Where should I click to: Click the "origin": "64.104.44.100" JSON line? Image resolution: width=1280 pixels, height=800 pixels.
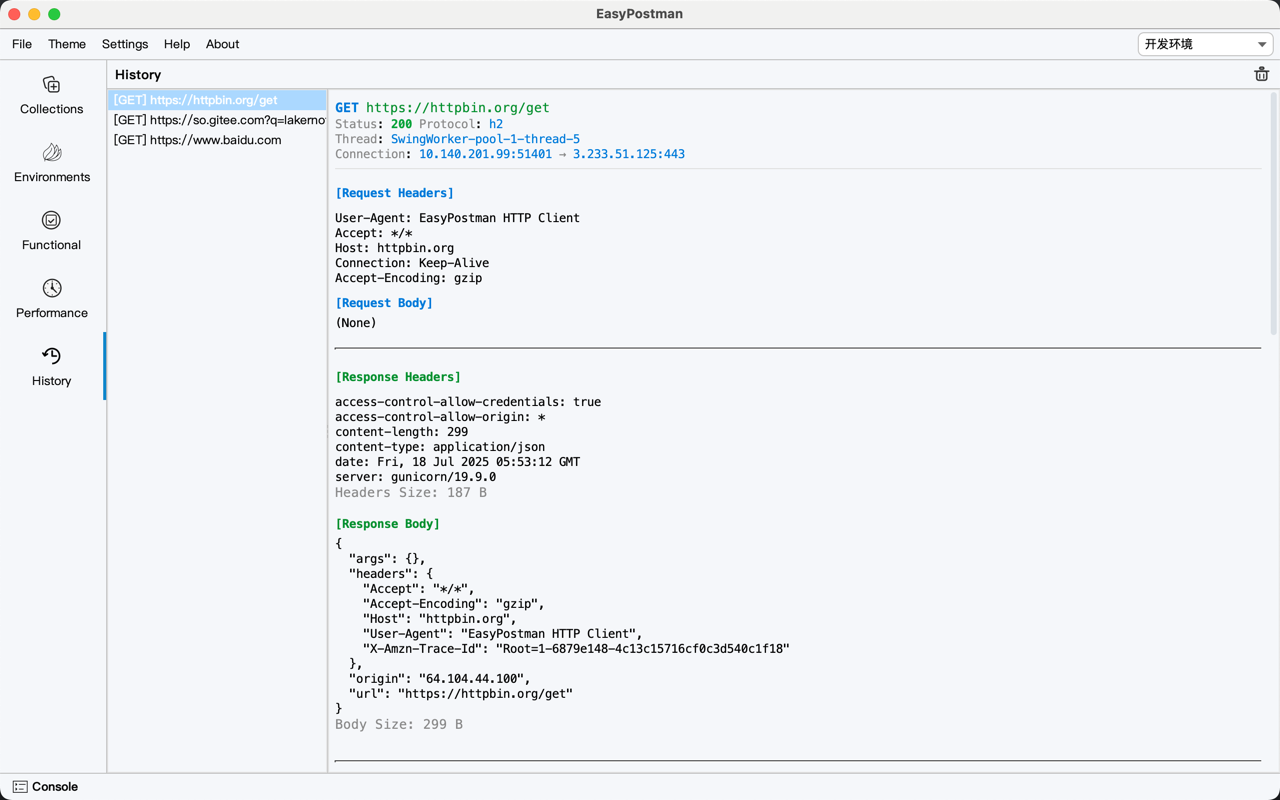440,679
